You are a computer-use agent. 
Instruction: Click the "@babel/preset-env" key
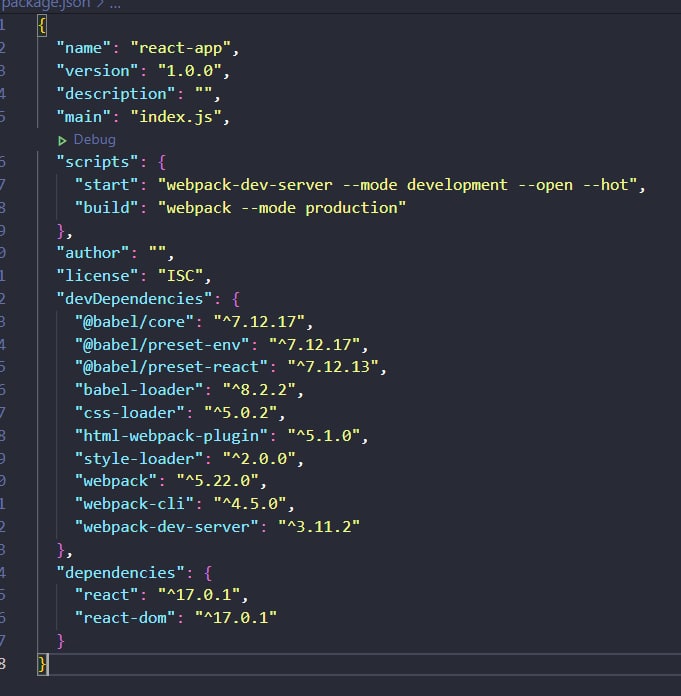pos(162,344)
